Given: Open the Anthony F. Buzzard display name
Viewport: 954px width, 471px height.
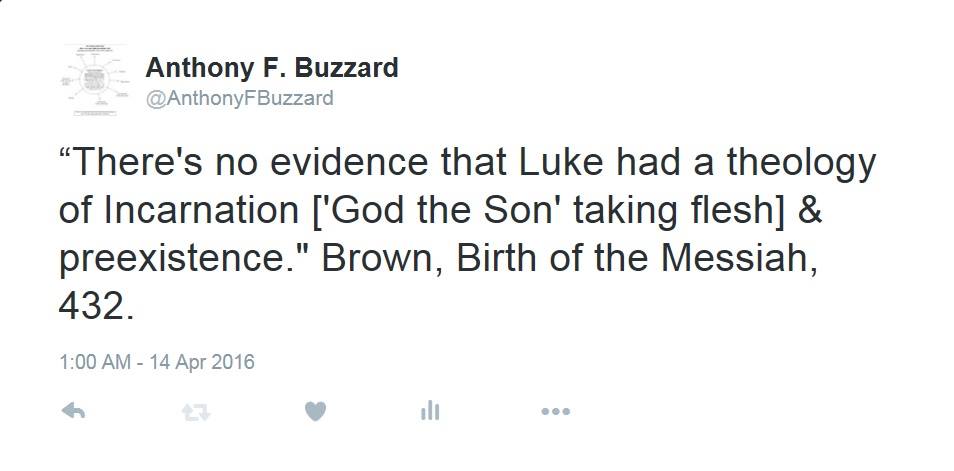Looking at the screenshot, I should pos(272,68).
